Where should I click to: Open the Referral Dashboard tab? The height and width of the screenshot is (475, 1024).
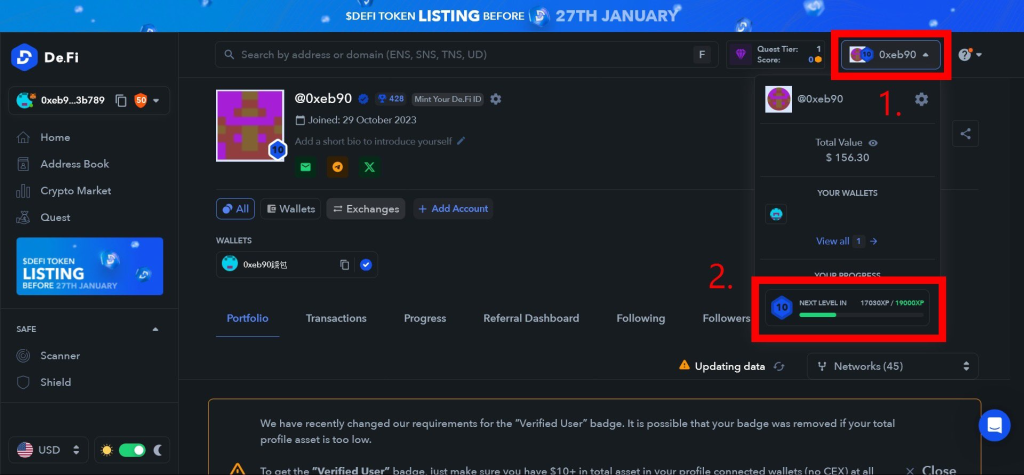pyautogui.click(x=531, y=318)
